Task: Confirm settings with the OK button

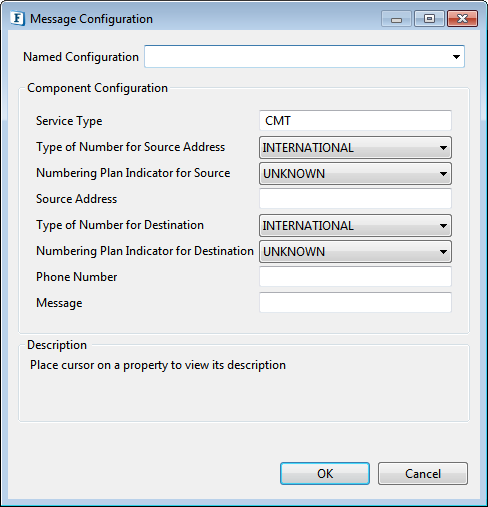Action: click(325, 474)
